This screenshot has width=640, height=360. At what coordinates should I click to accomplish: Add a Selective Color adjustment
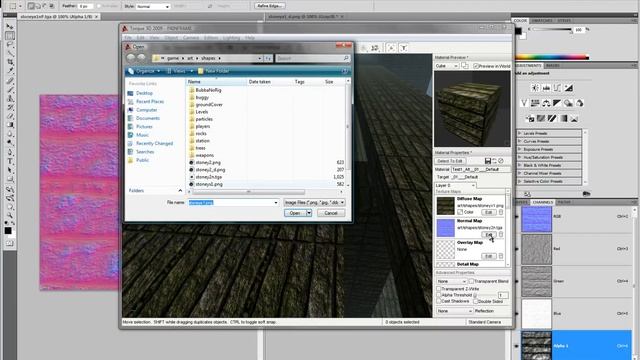[574, 119]
